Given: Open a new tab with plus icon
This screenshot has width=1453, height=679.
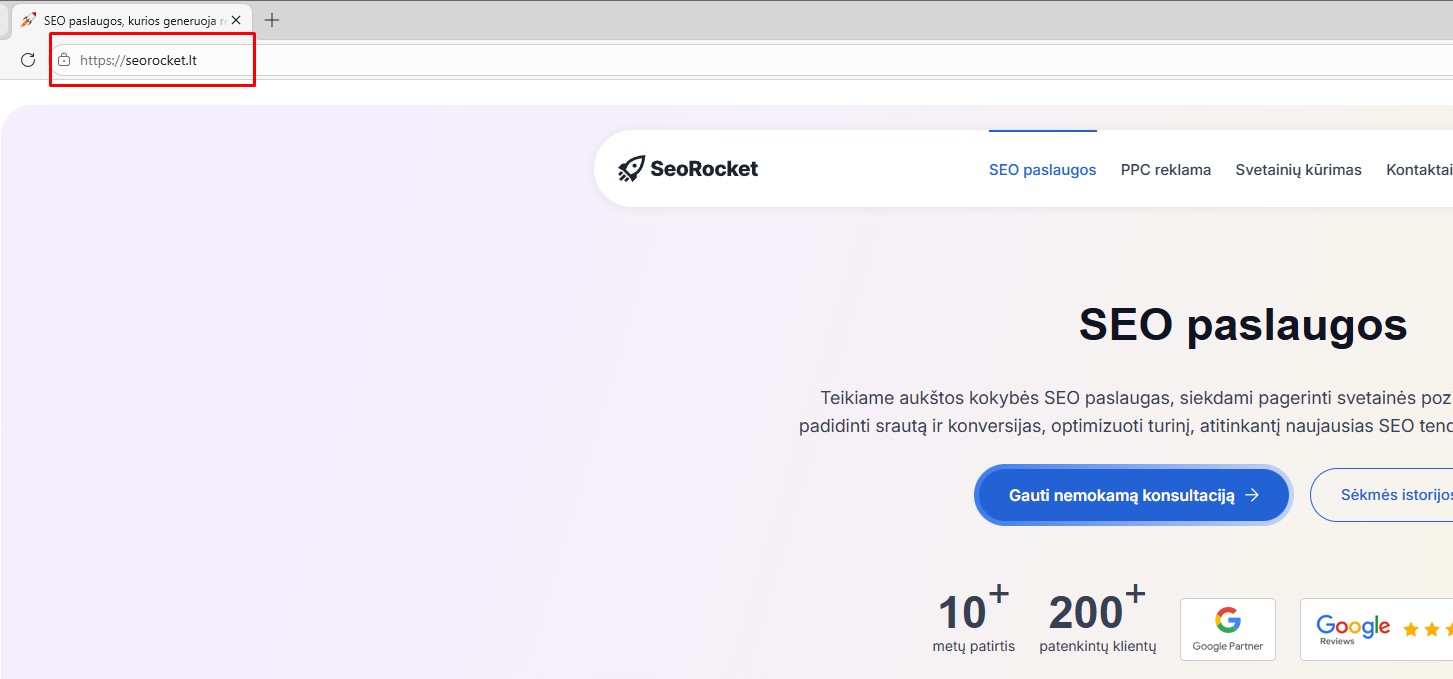Looking at the screenshot, I should click(x=272, y=20).
